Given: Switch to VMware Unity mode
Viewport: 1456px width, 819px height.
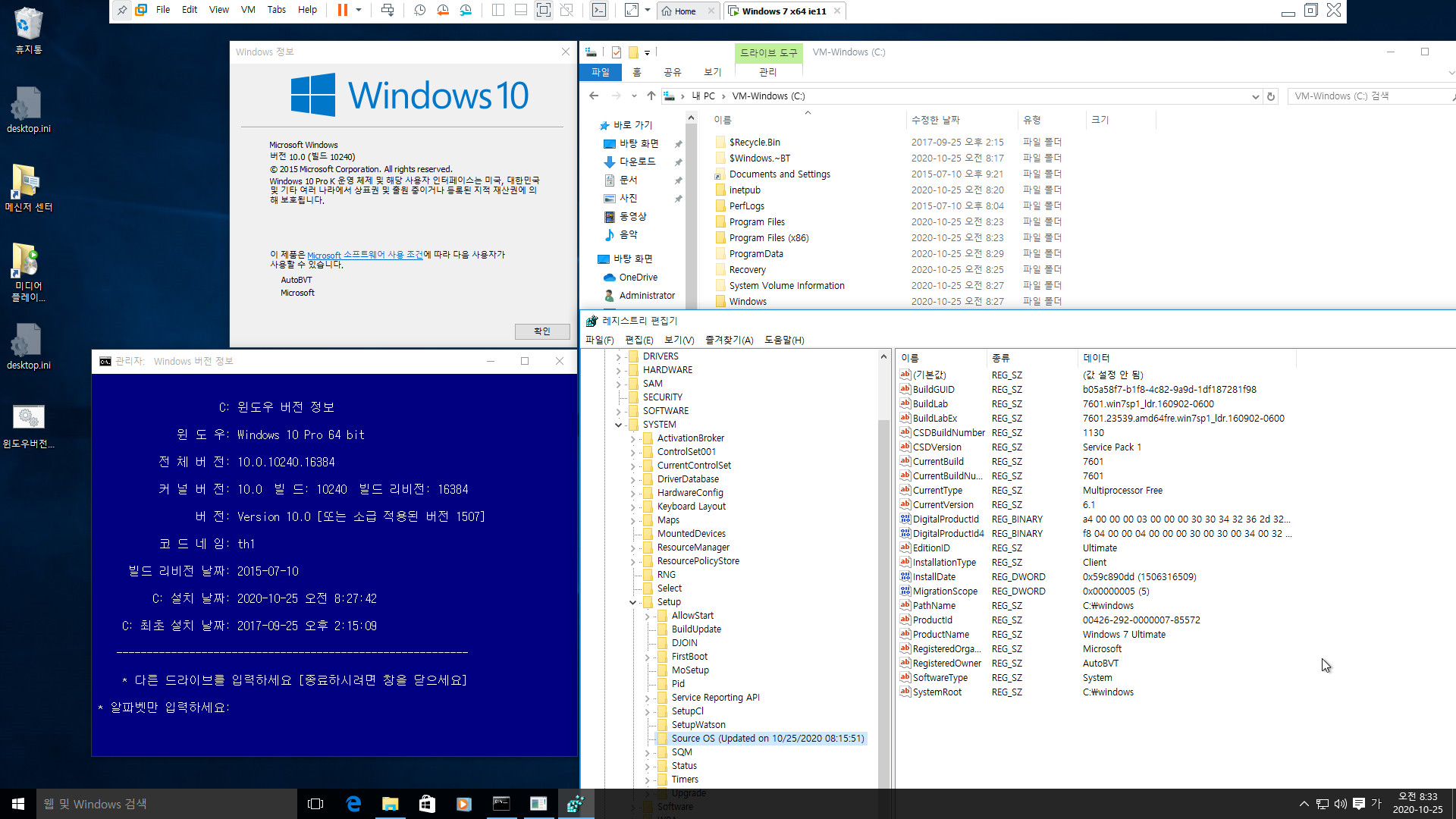Looking at the screenshot, I should tap(566, 11).
